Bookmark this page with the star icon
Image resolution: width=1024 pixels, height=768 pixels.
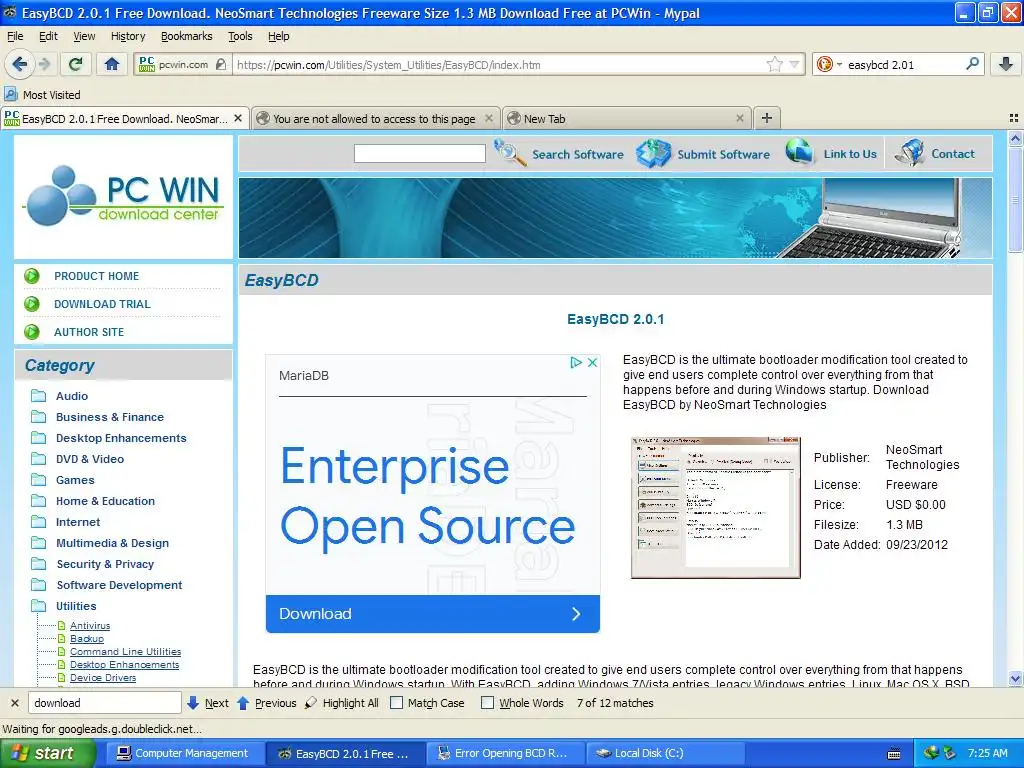click(775, 64)
